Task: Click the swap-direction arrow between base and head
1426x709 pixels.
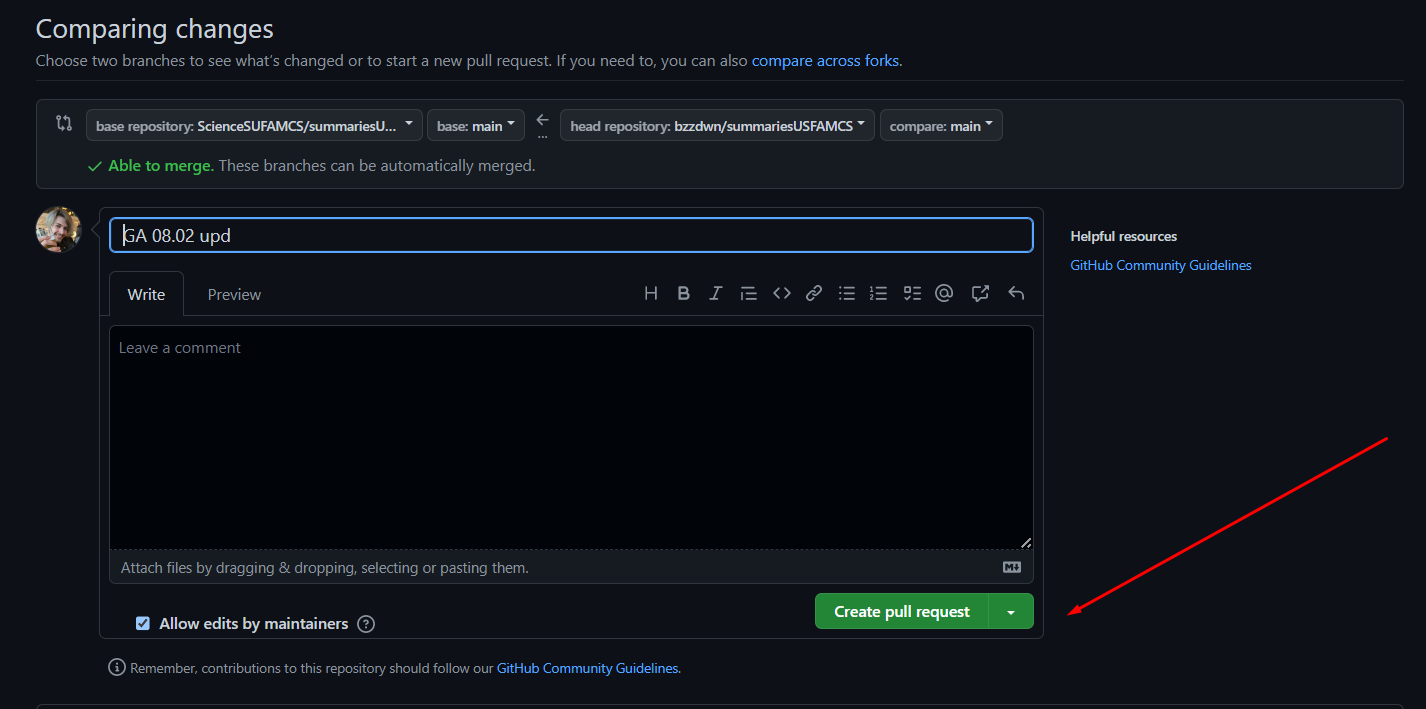Action: 543,120
